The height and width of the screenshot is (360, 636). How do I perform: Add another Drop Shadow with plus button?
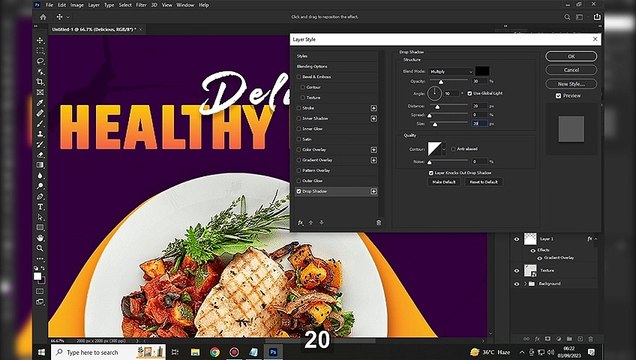coord(374,191)
